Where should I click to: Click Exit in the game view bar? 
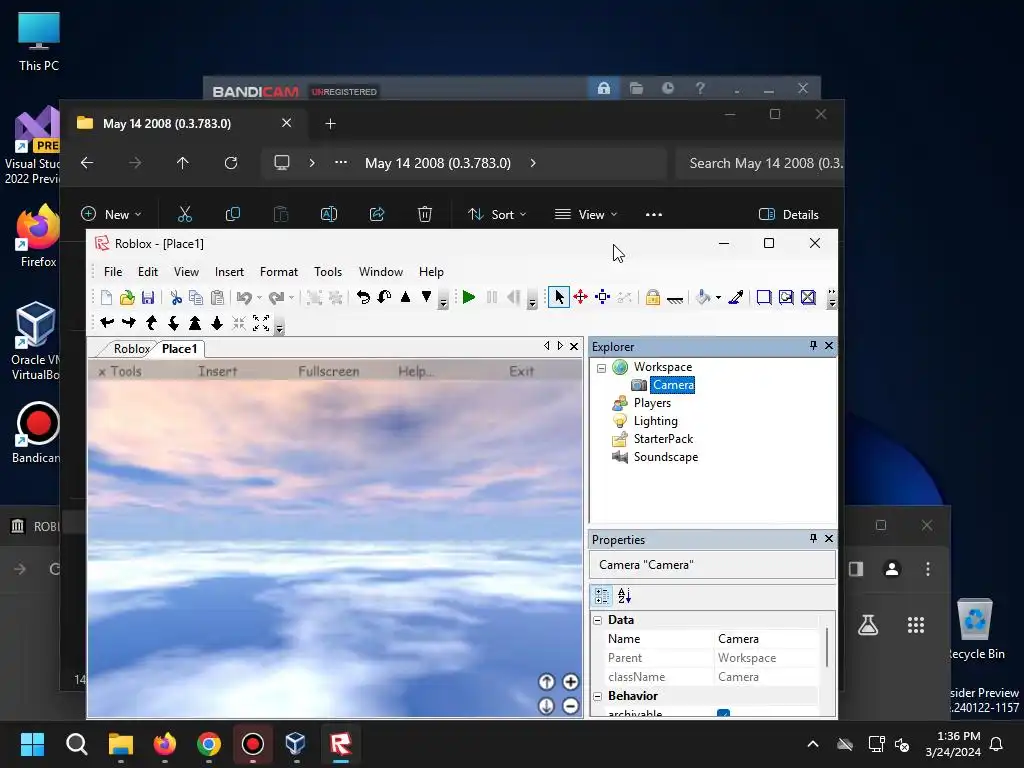click(521, 372)
